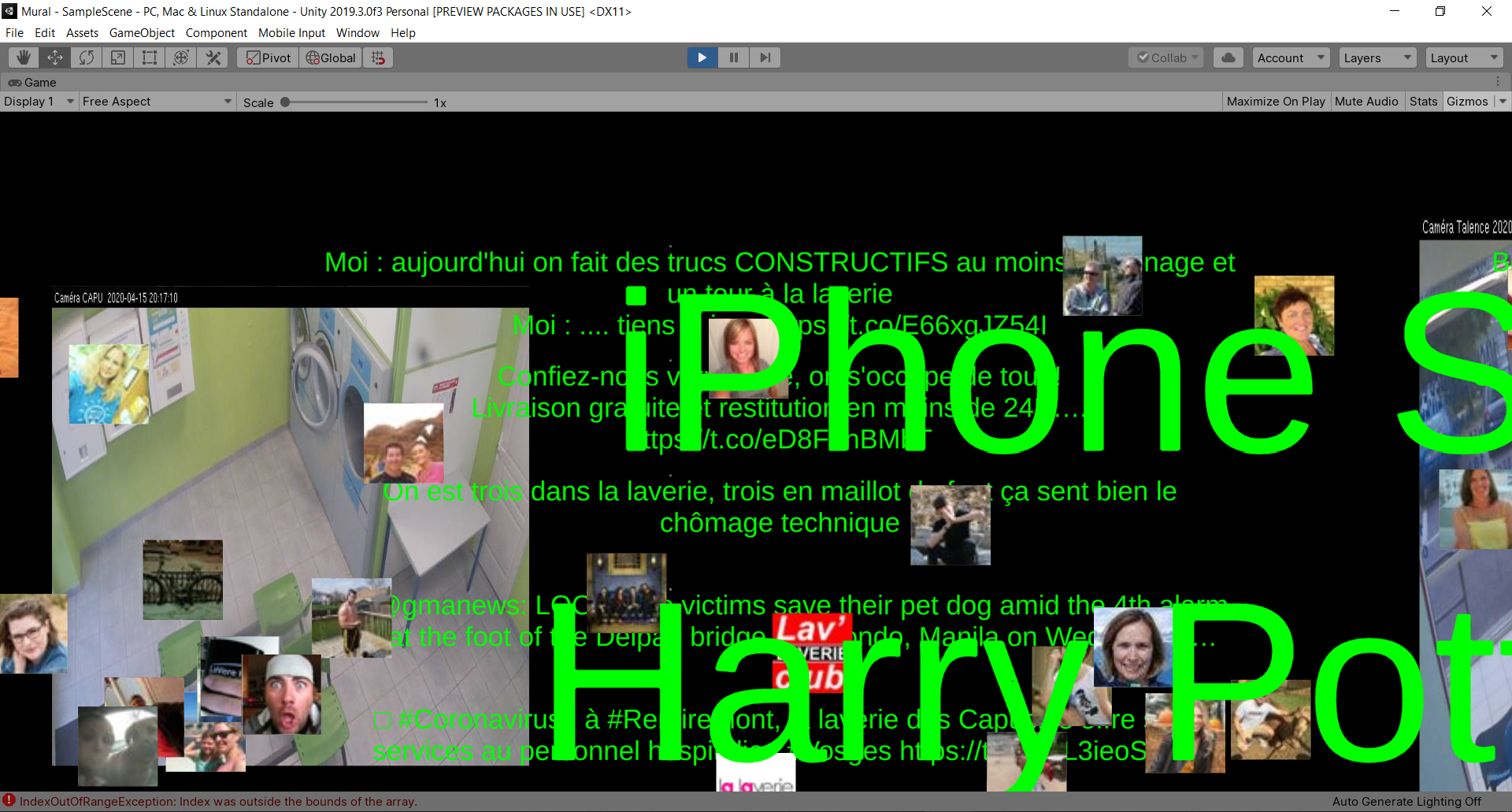The height and width of the screenshot is (812, 1512).
Task: Open the Display 1 dropdown
Action: (39, 102)
